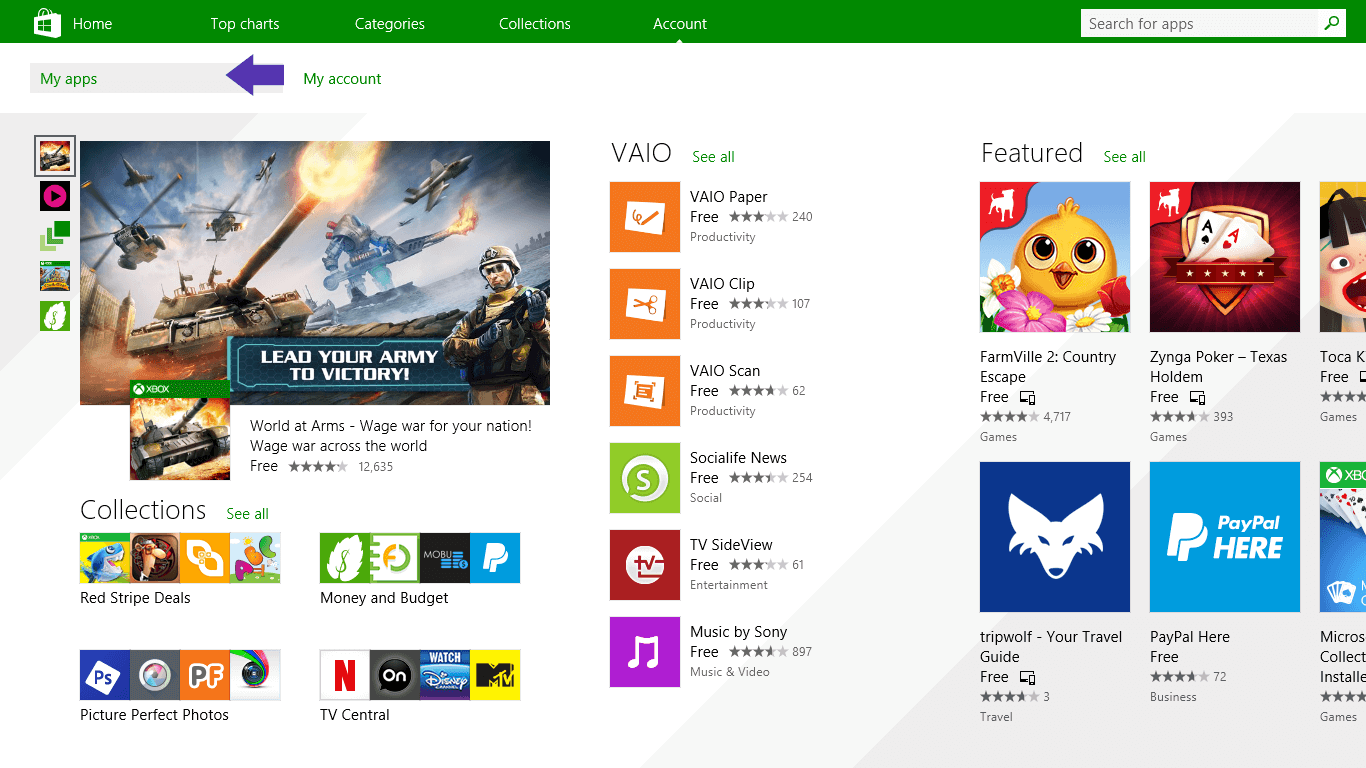Open the Socialife News green icon

tap(645, 478)
